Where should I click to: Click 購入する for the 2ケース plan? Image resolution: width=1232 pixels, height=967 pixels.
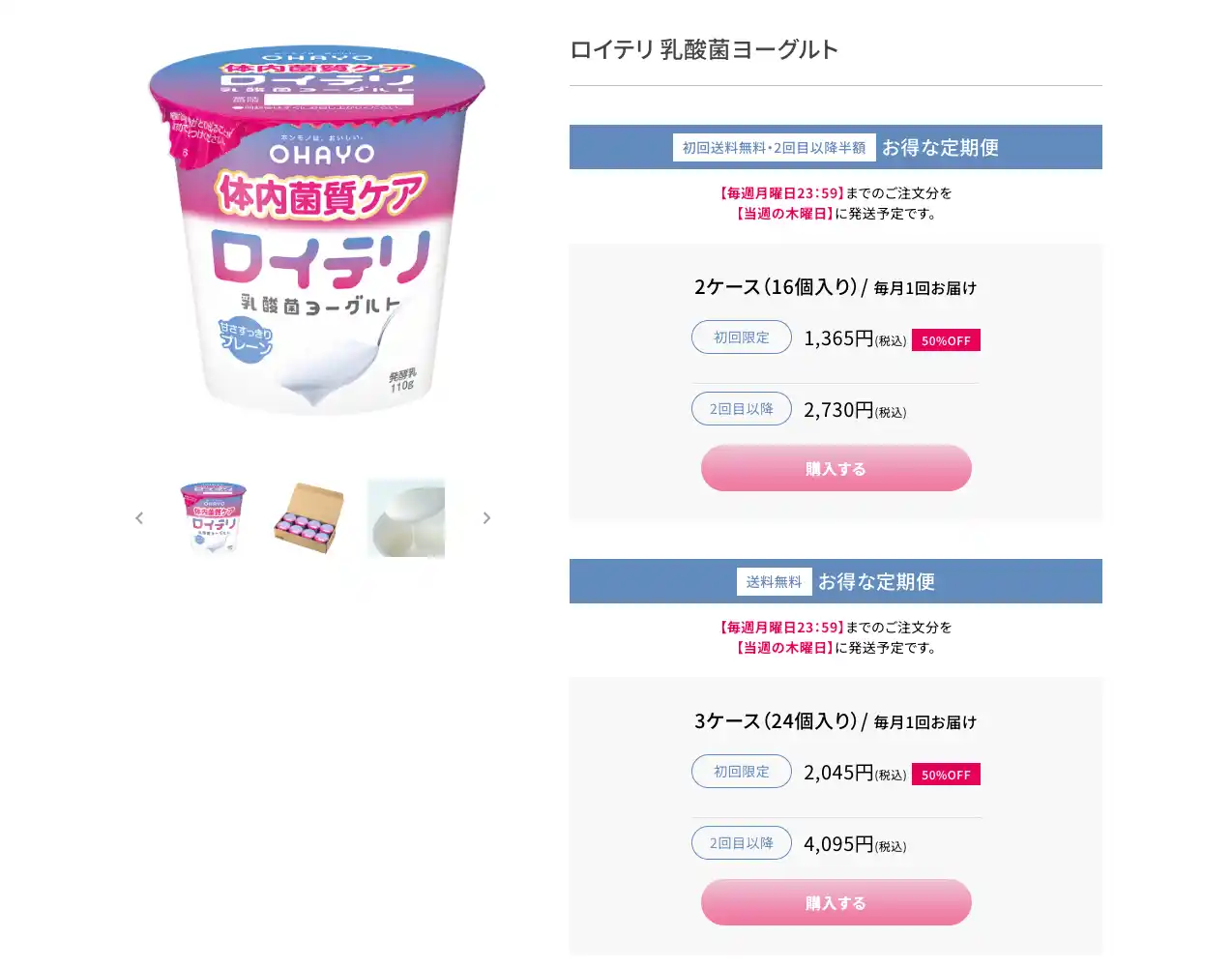coord(836,468)
